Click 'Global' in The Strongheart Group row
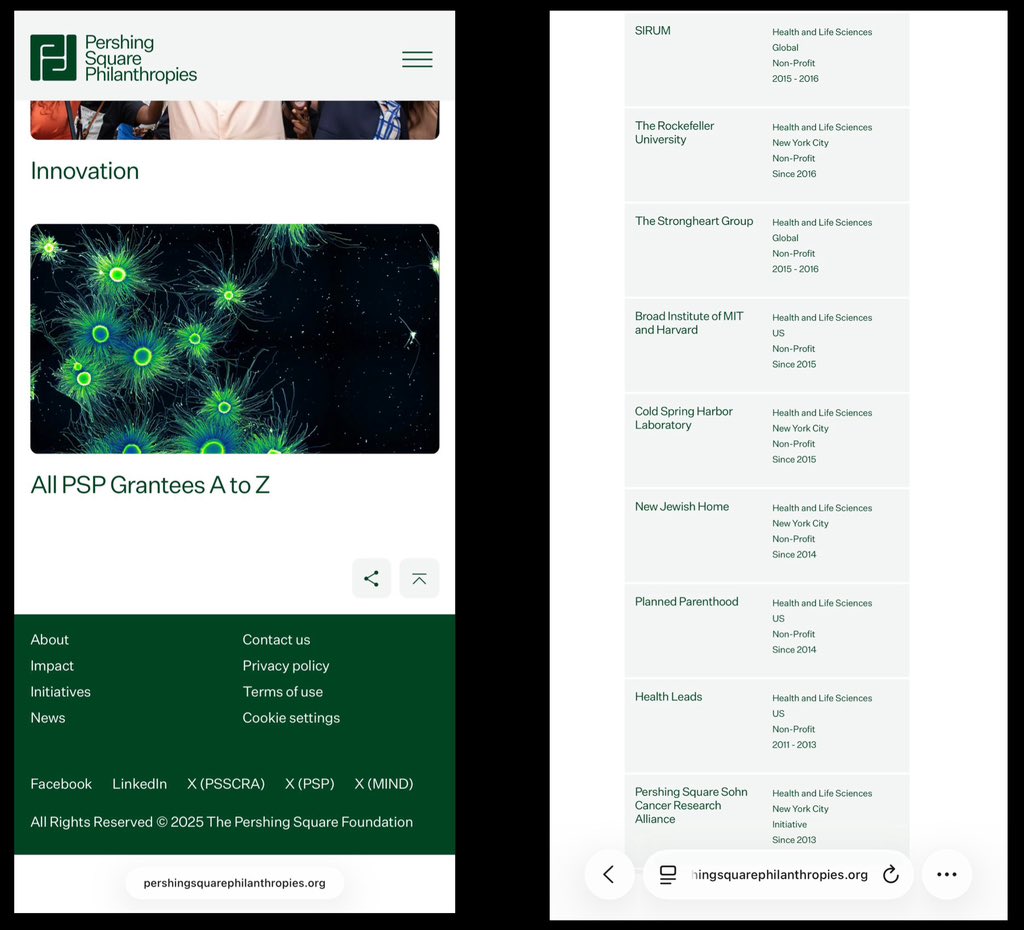 (x=785, y=238)
